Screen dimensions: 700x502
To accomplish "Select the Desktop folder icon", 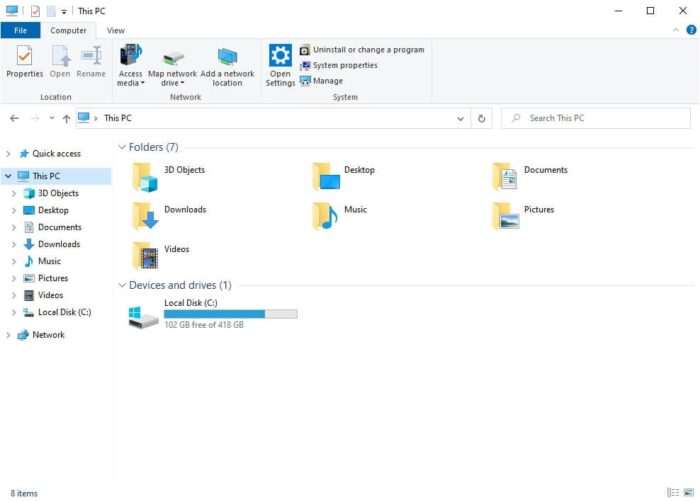I will [x=326, y=177].
